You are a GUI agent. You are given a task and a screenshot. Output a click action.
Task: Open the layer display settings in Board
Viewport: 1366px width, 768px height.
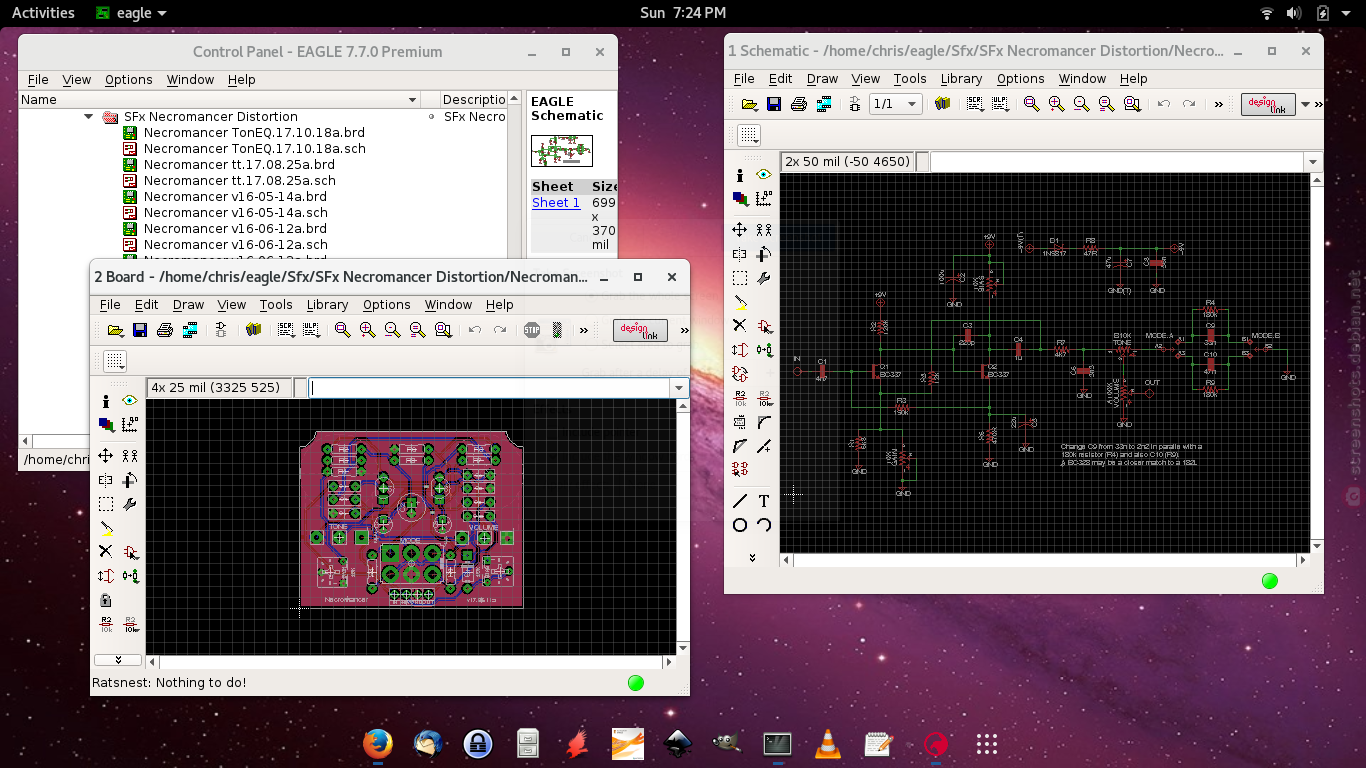[105, 425]
